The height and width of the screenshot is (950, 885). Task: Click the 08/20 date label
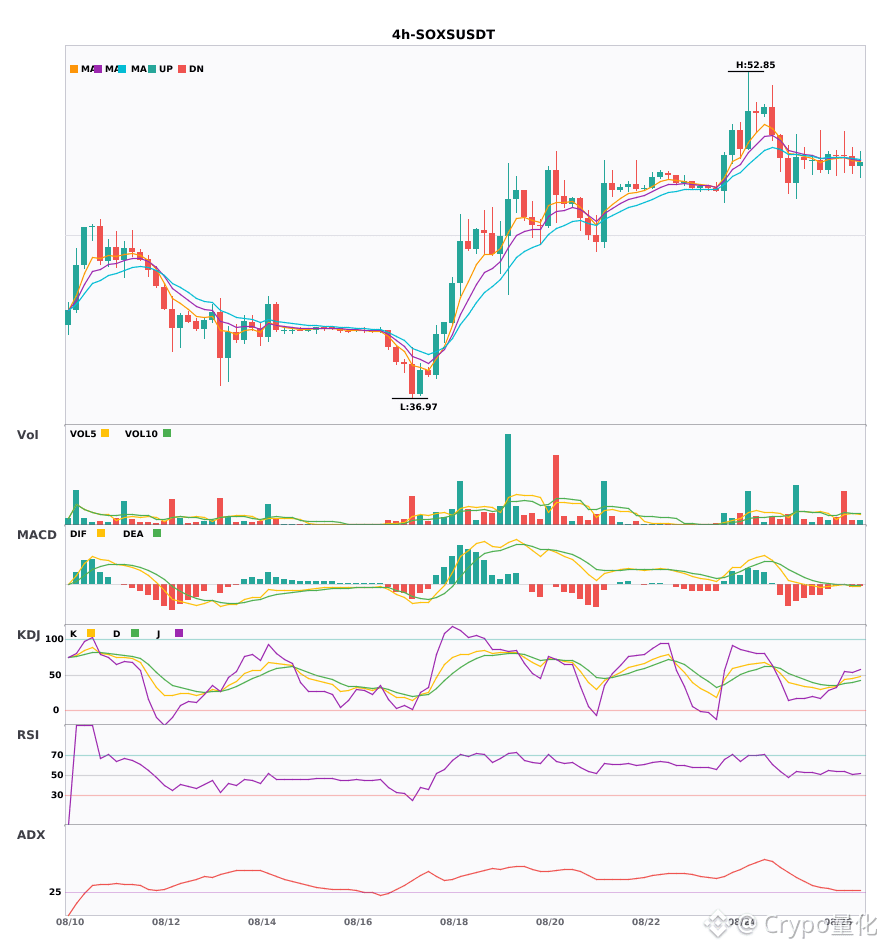click(550, 922)
